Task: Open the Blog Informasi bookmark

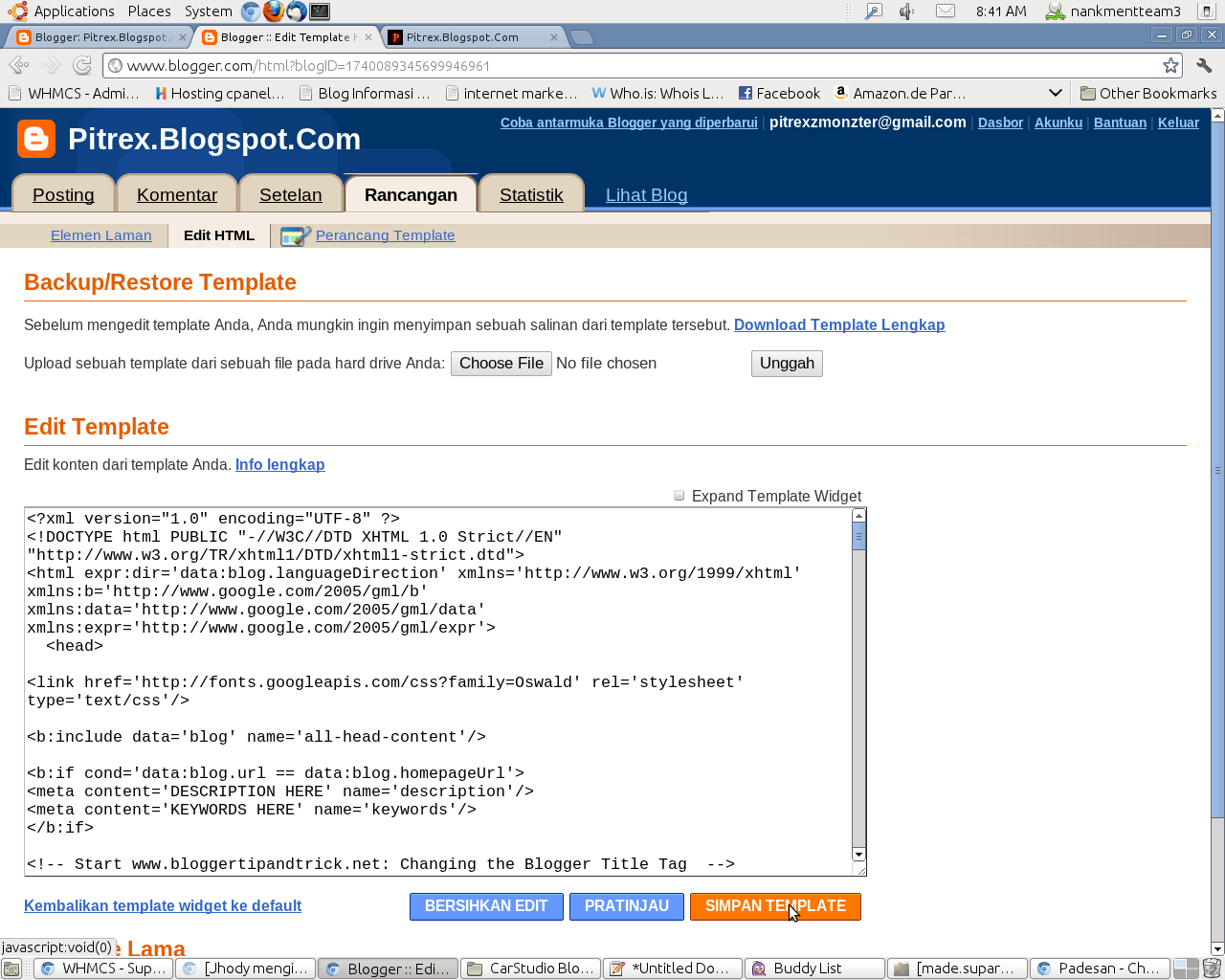Action: tap(365, 93)
